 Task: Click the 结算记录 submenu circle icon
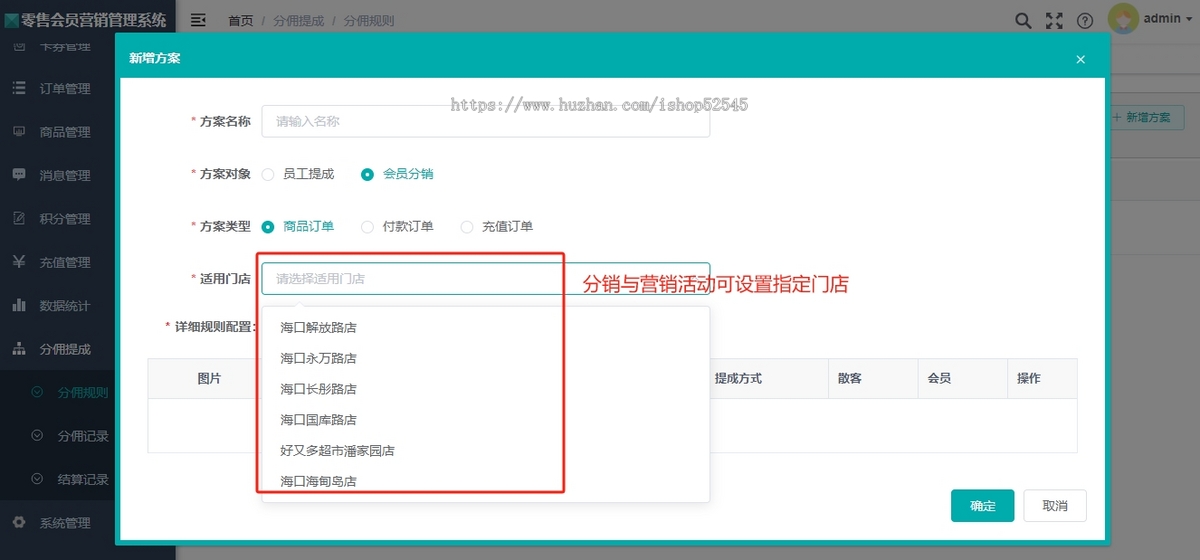point(38,479)
